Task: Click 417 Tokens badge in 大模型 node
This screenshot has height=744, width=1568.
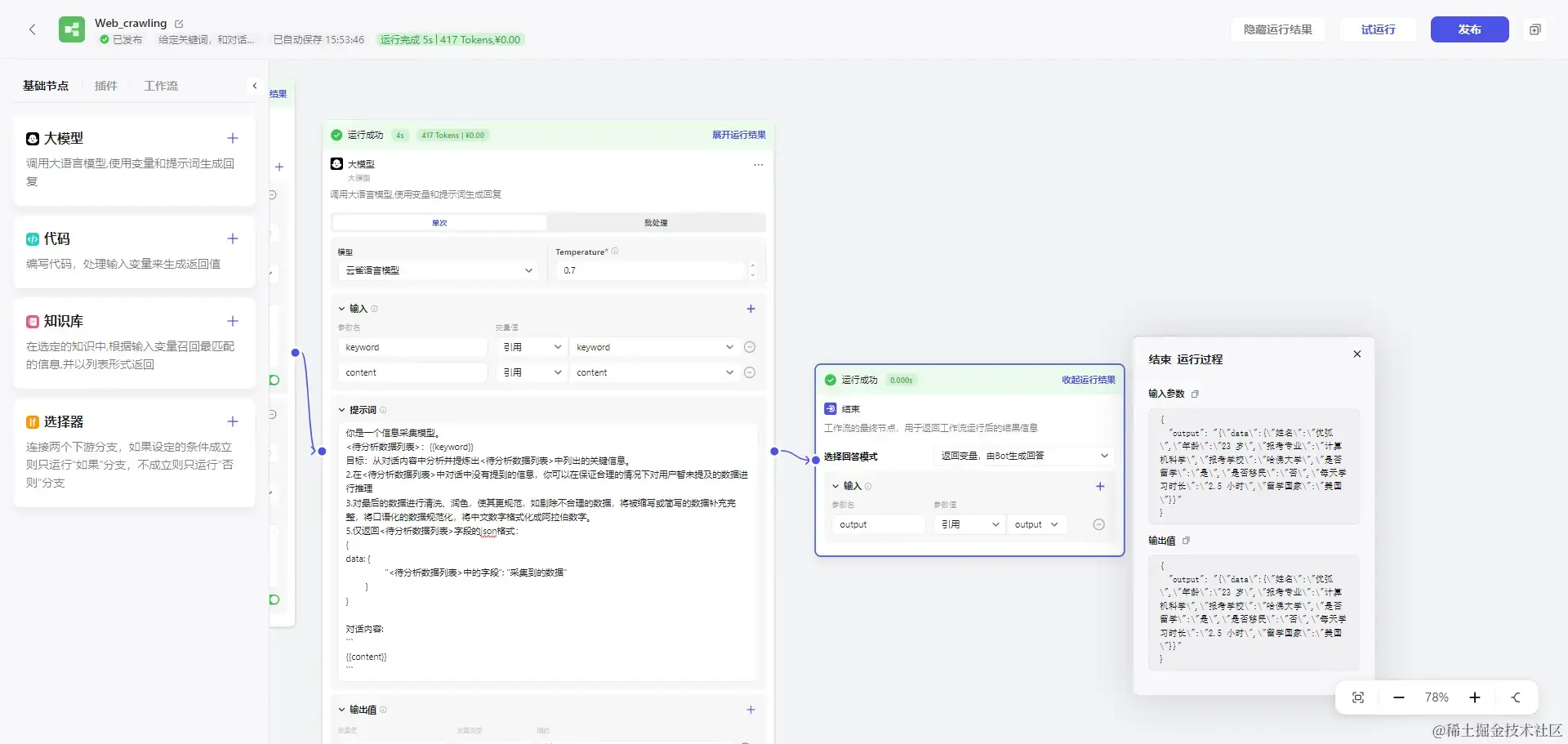Action: pos(453,136)
